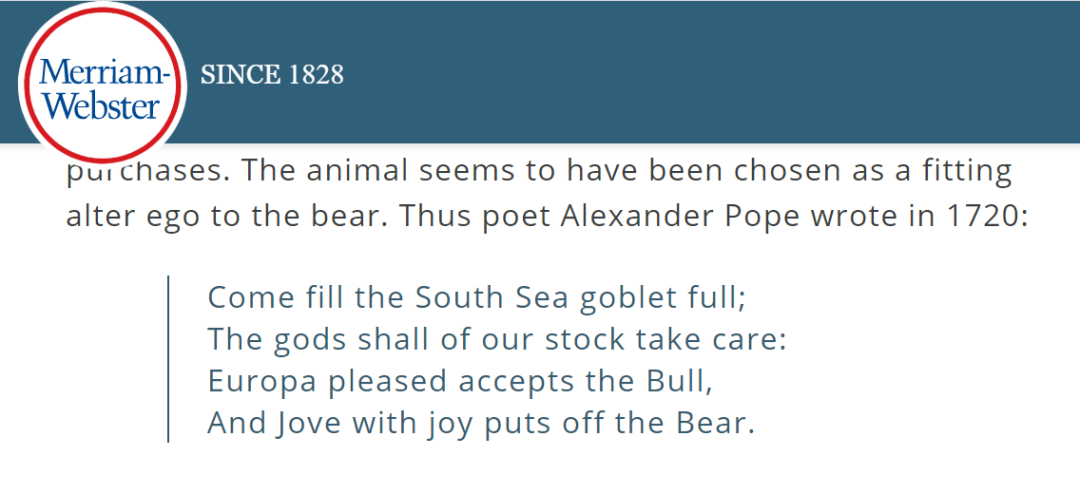Click the line 'The gods shall of our stock'
The width and height of the screenshot is (1080, 494).
[x=498, y=339]
